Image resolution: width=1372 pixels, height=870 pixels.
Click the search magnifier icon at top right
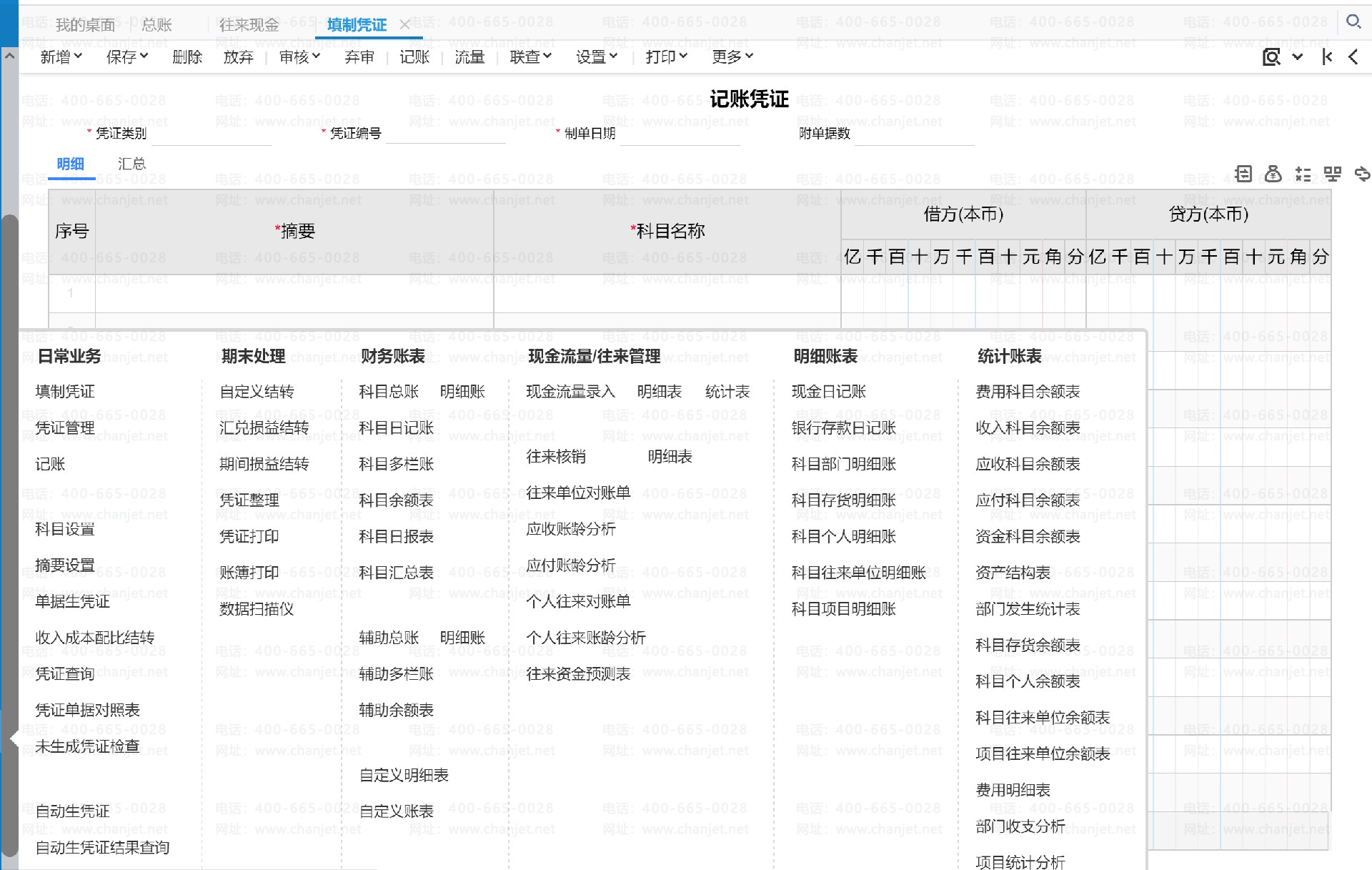coord(1353,22)
